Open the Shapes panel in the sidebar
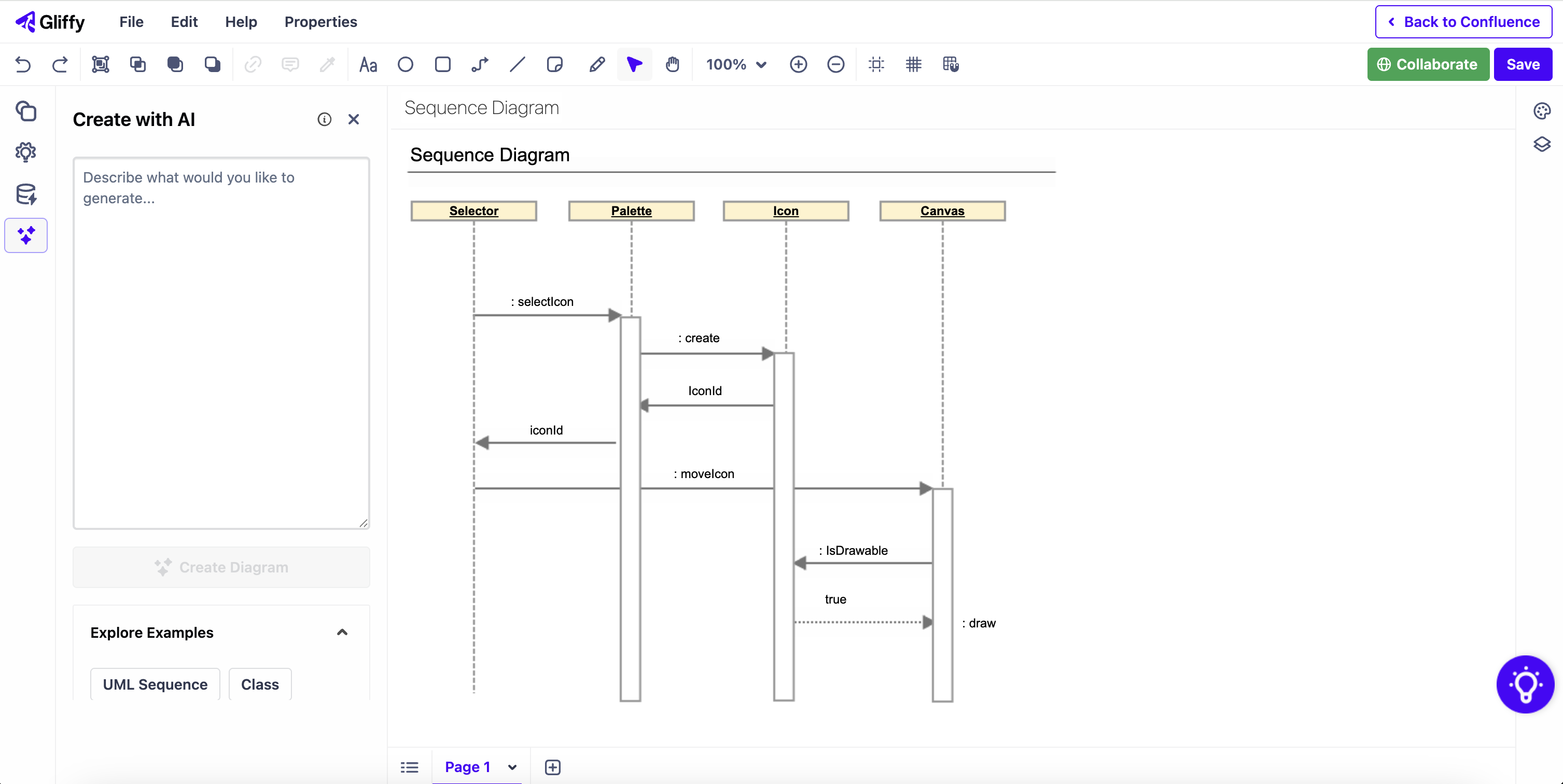Image resolution: width=1563 pixels, height=784 pixels. (25, 111)
